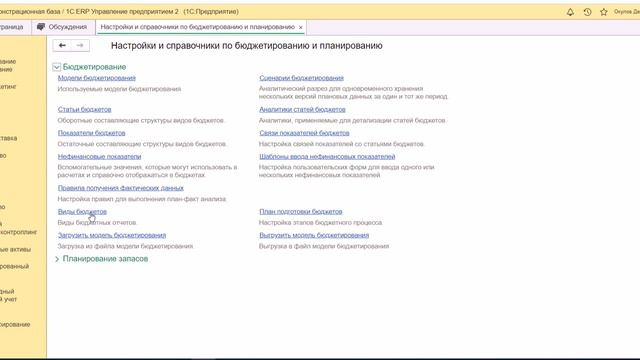Screen dimensions: 640x360
Task: Open Сценарии бюджетирования link
Action: (302, 78)
